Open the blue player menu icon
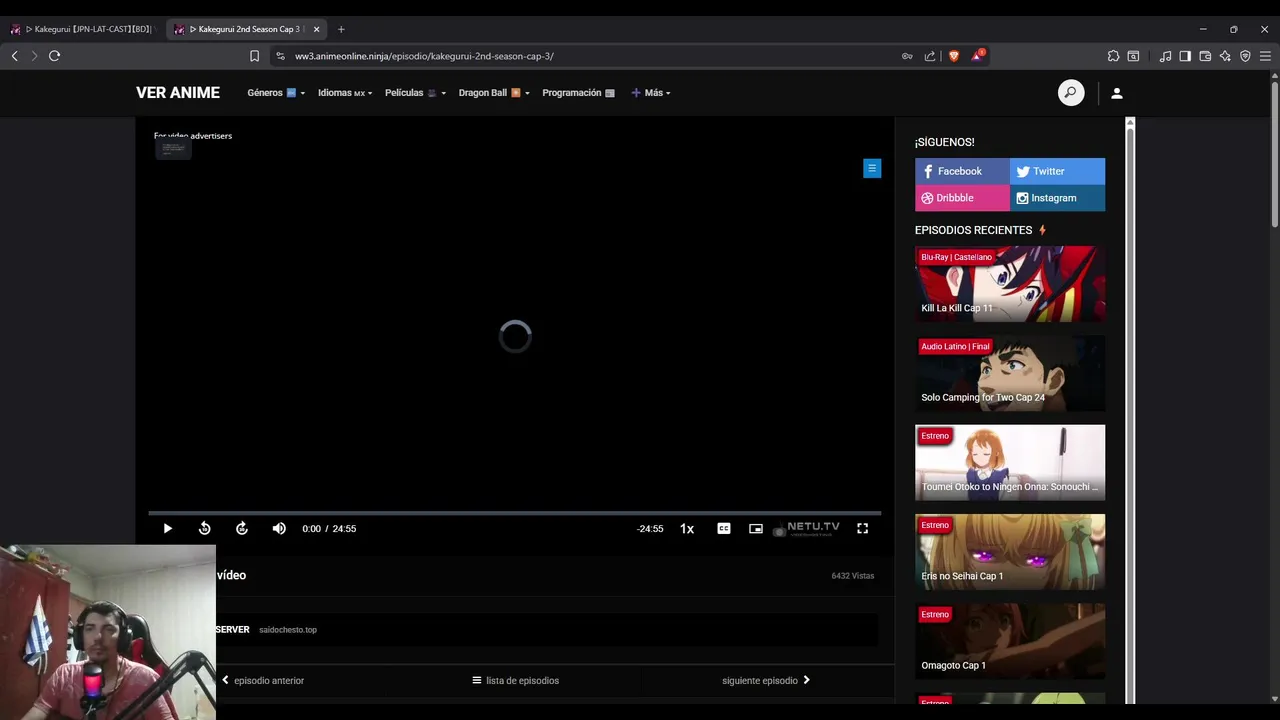Viewport: 1280px width, 720px height. [x=872, y=169]
